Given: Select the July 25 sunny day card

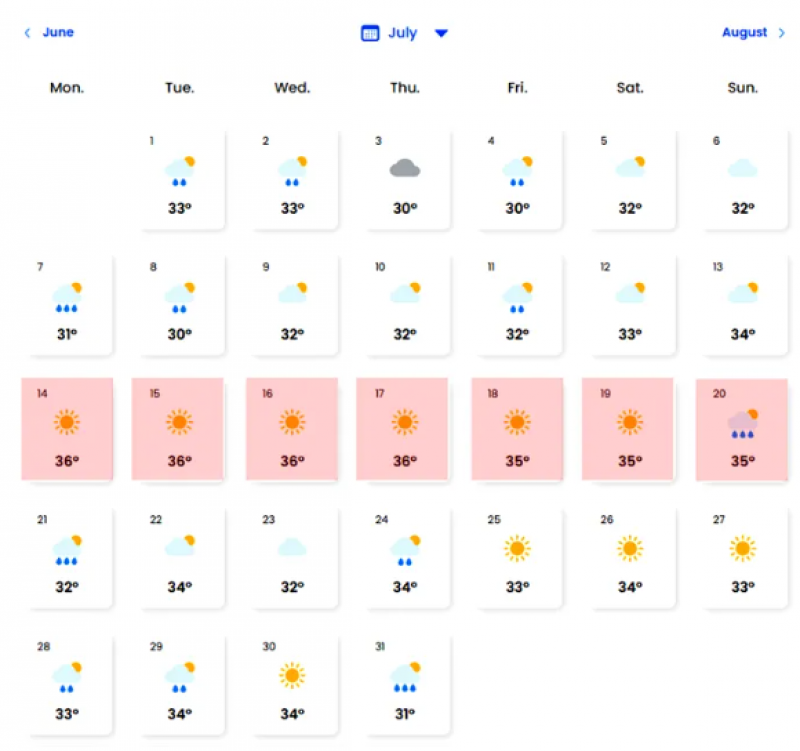Looking at the screenshot, I should coord(517,558).
